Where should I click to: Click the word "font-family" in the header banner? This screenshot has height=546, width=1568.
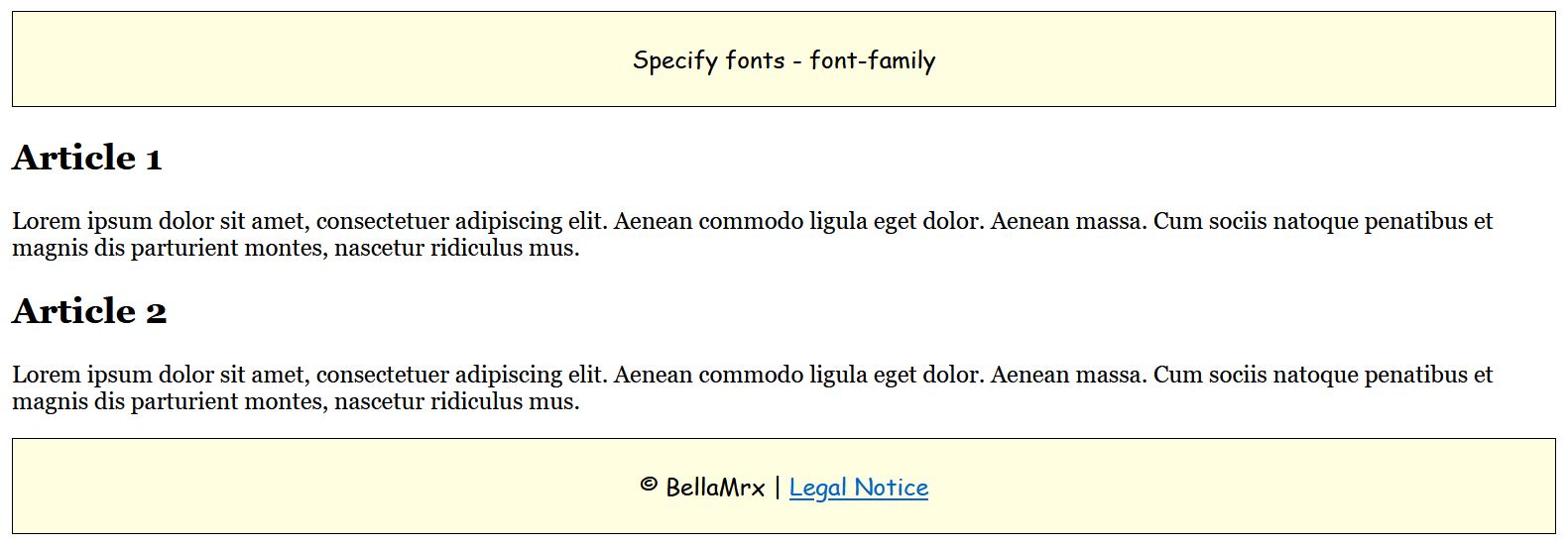[x=872, y=60]
